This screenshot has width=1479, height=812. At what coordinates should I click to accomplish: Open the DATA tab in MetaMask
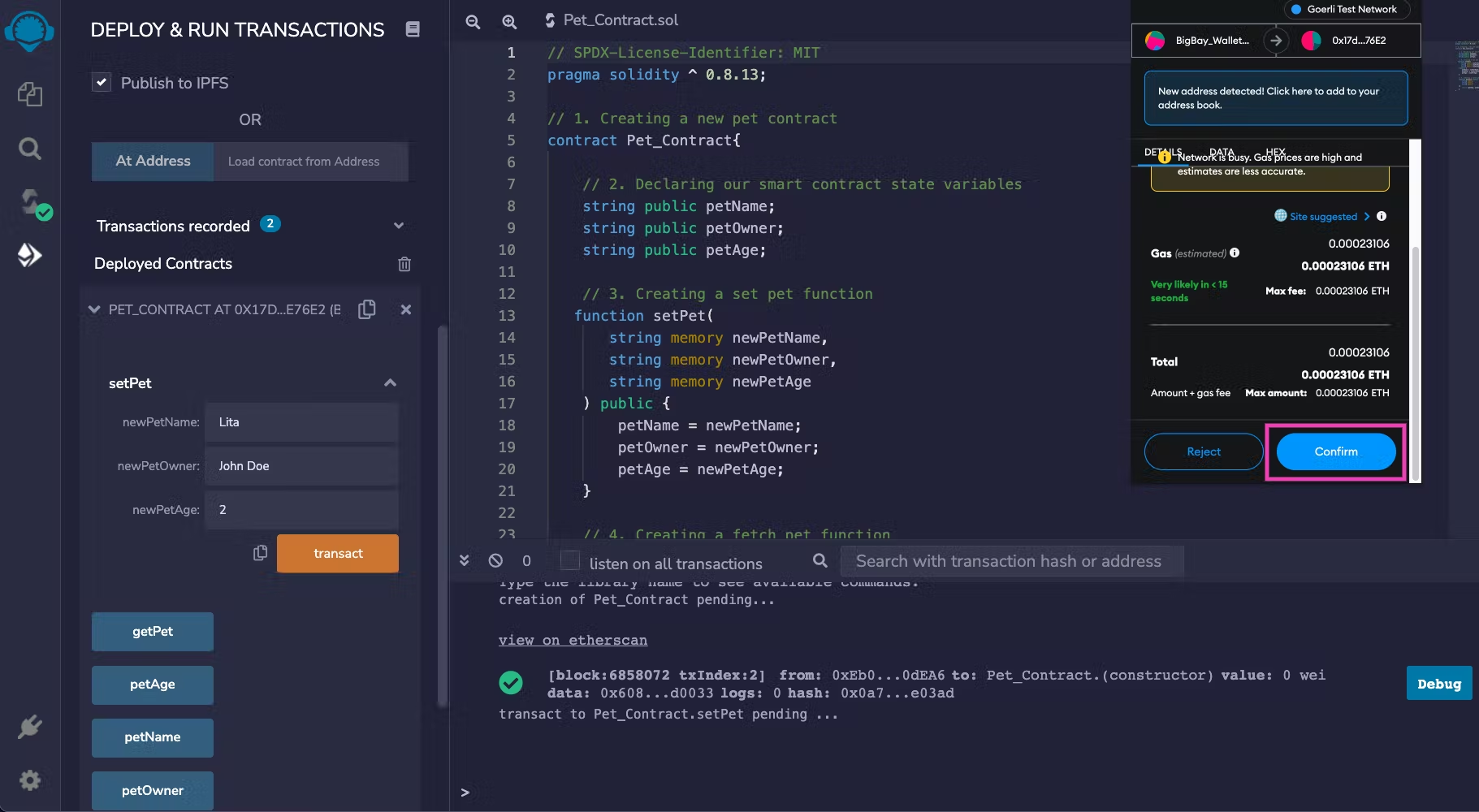click(x=1221, y=152)
